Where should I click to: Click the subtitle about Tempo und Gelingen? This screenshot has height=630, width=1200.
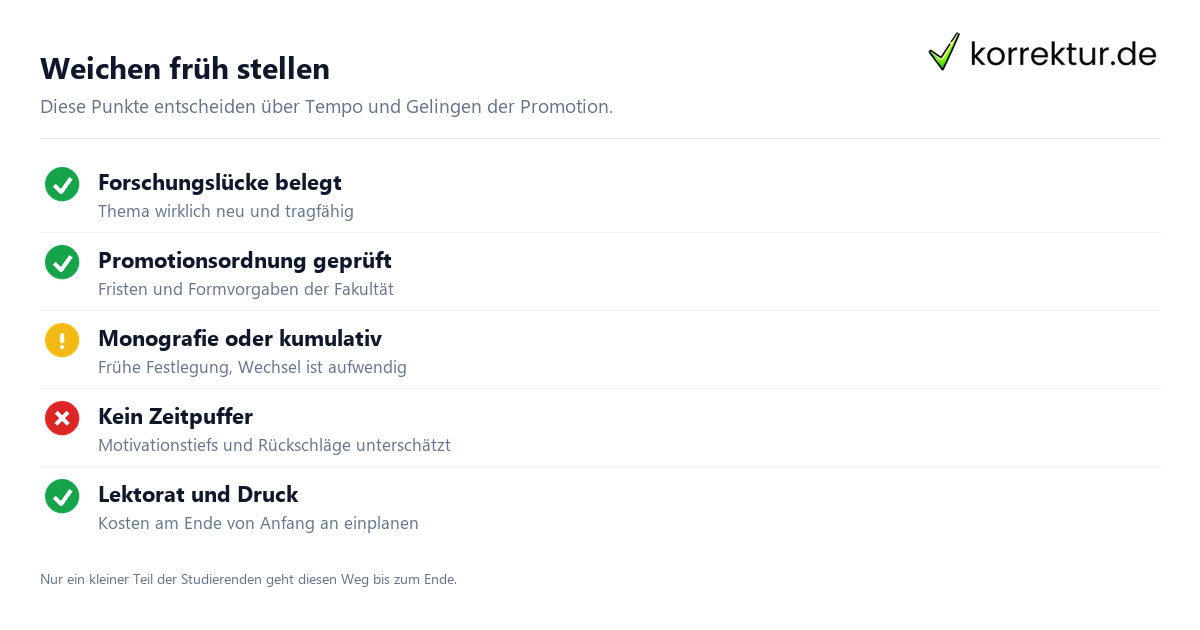coord(326,107)
